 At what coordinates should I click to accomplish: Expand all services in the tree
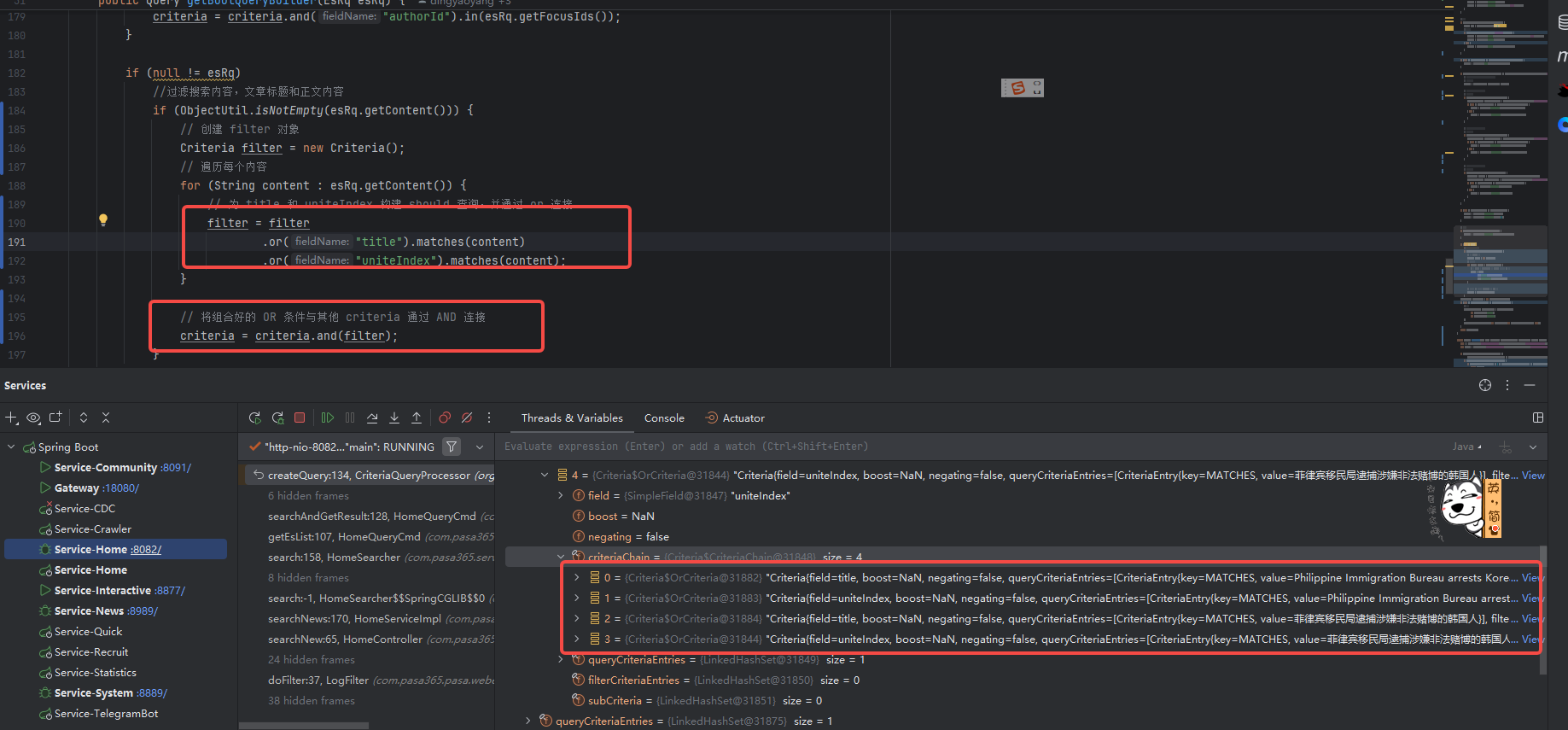coord(84,418)
